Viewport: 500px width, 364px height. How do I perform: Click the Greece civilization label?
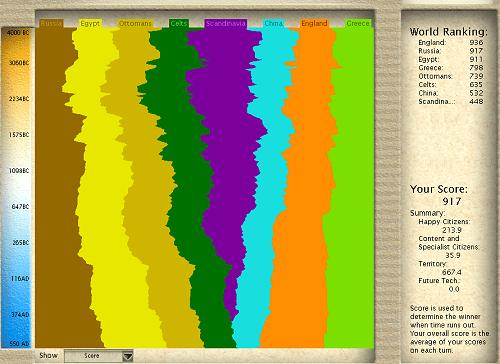click(x=358, y=23)
